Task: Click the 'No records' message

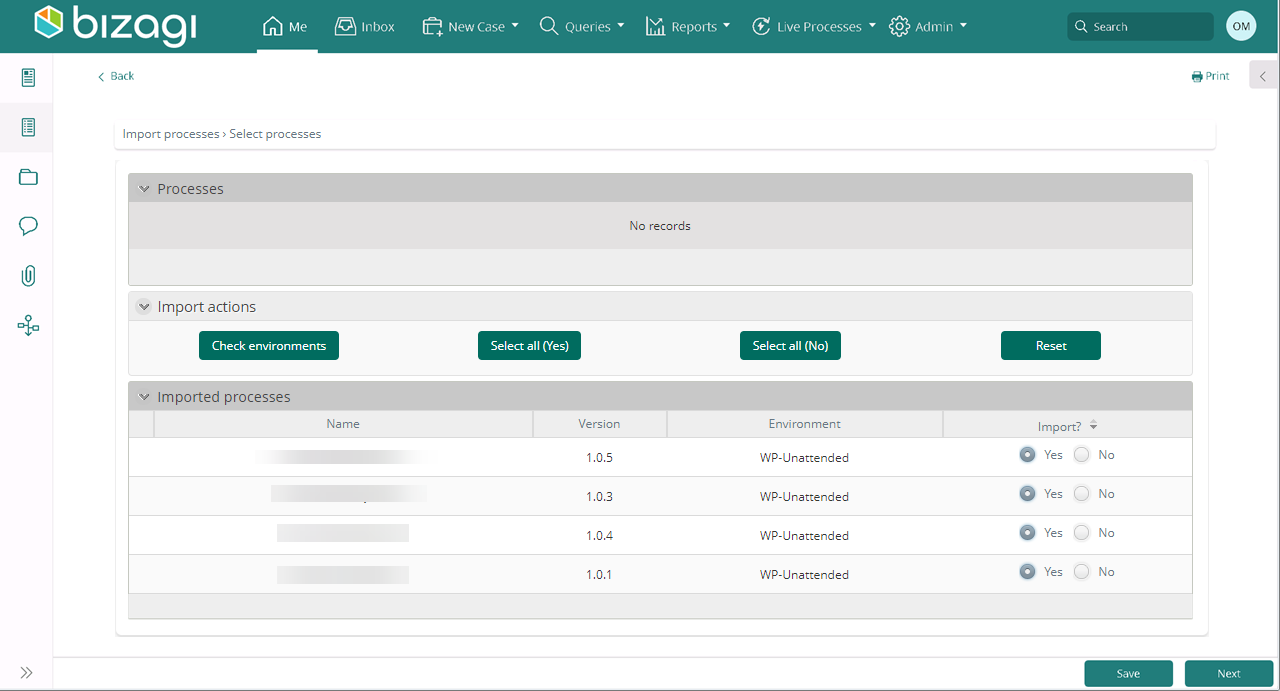Action: (660, 226)
